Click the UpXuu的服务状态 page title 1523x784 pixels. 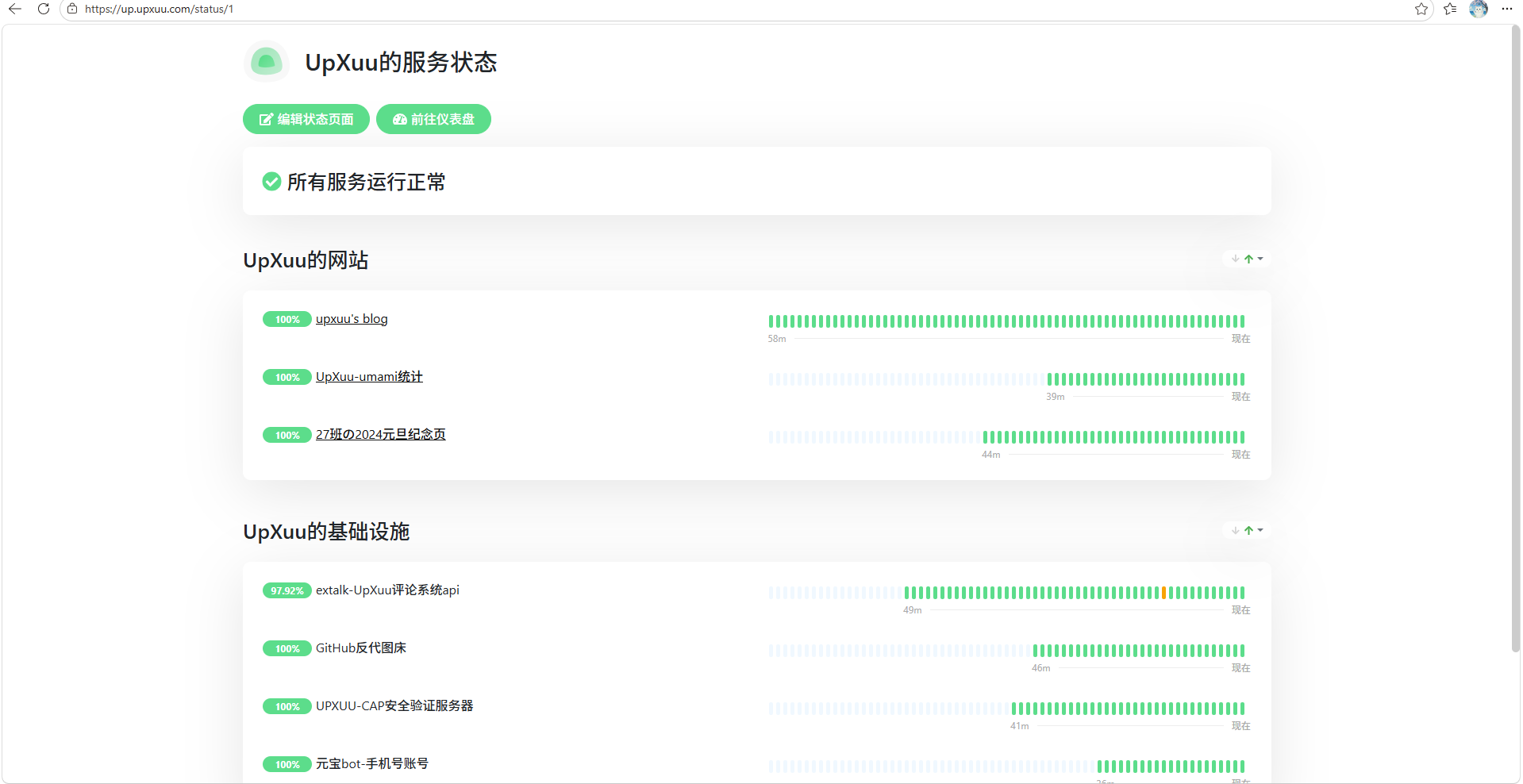[x=401, y=63]
